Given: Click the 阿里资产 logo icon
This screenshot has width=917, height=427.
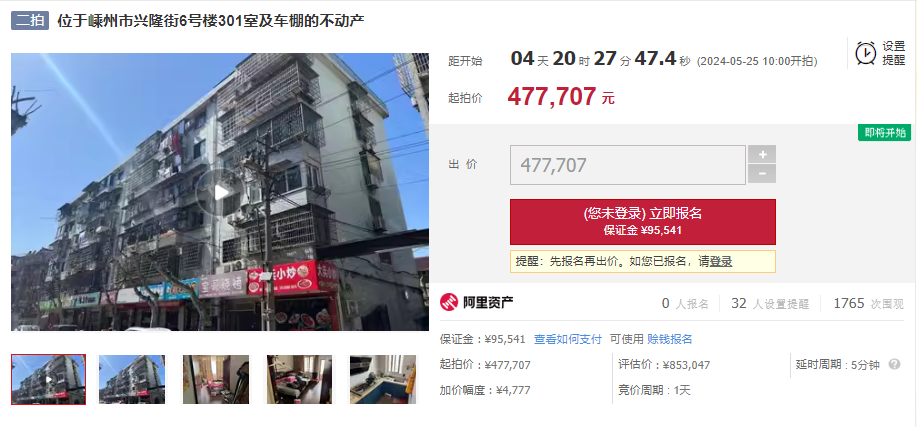Looking at the screenshot, I should pos(450,302).
